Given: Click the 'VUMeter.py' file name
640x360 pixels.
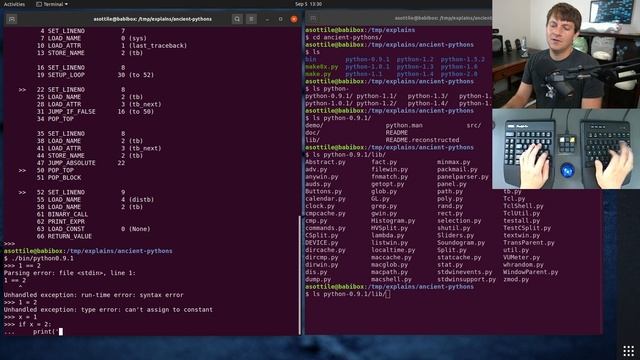Looking at the screenshot, I should click(x=521, y=258).
